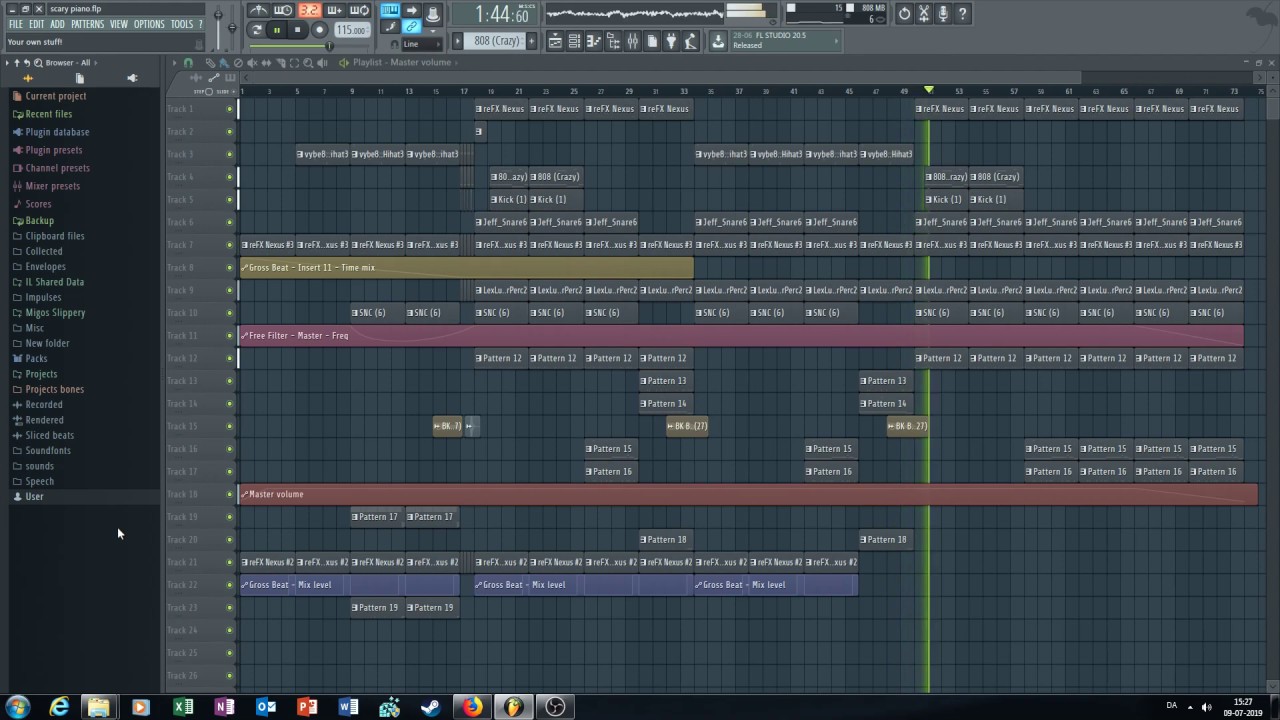Expand the Migos Slippery folder

[48, 313]
